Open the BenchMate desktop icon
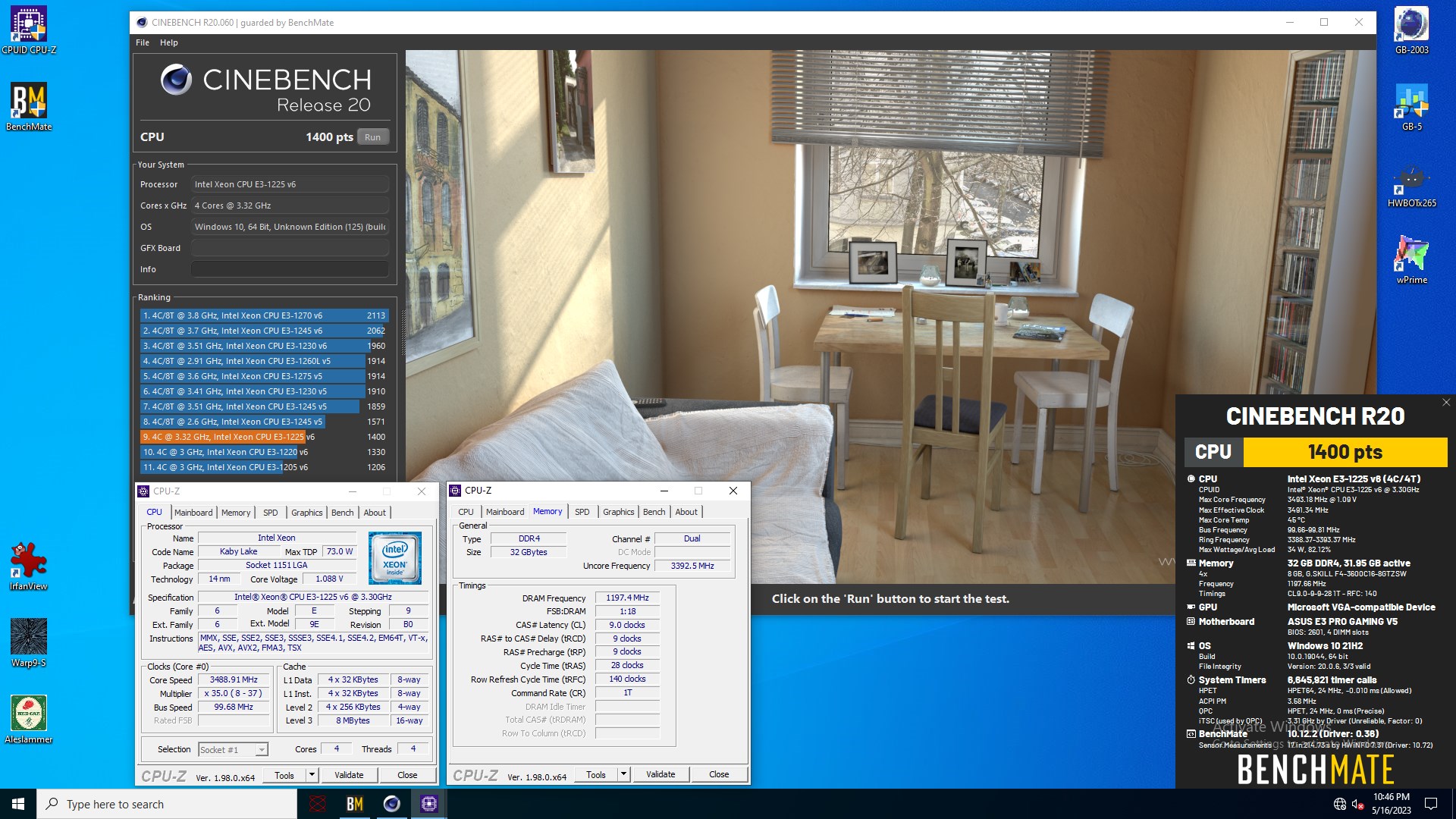The image size is (1456, 819). [29, 107]
